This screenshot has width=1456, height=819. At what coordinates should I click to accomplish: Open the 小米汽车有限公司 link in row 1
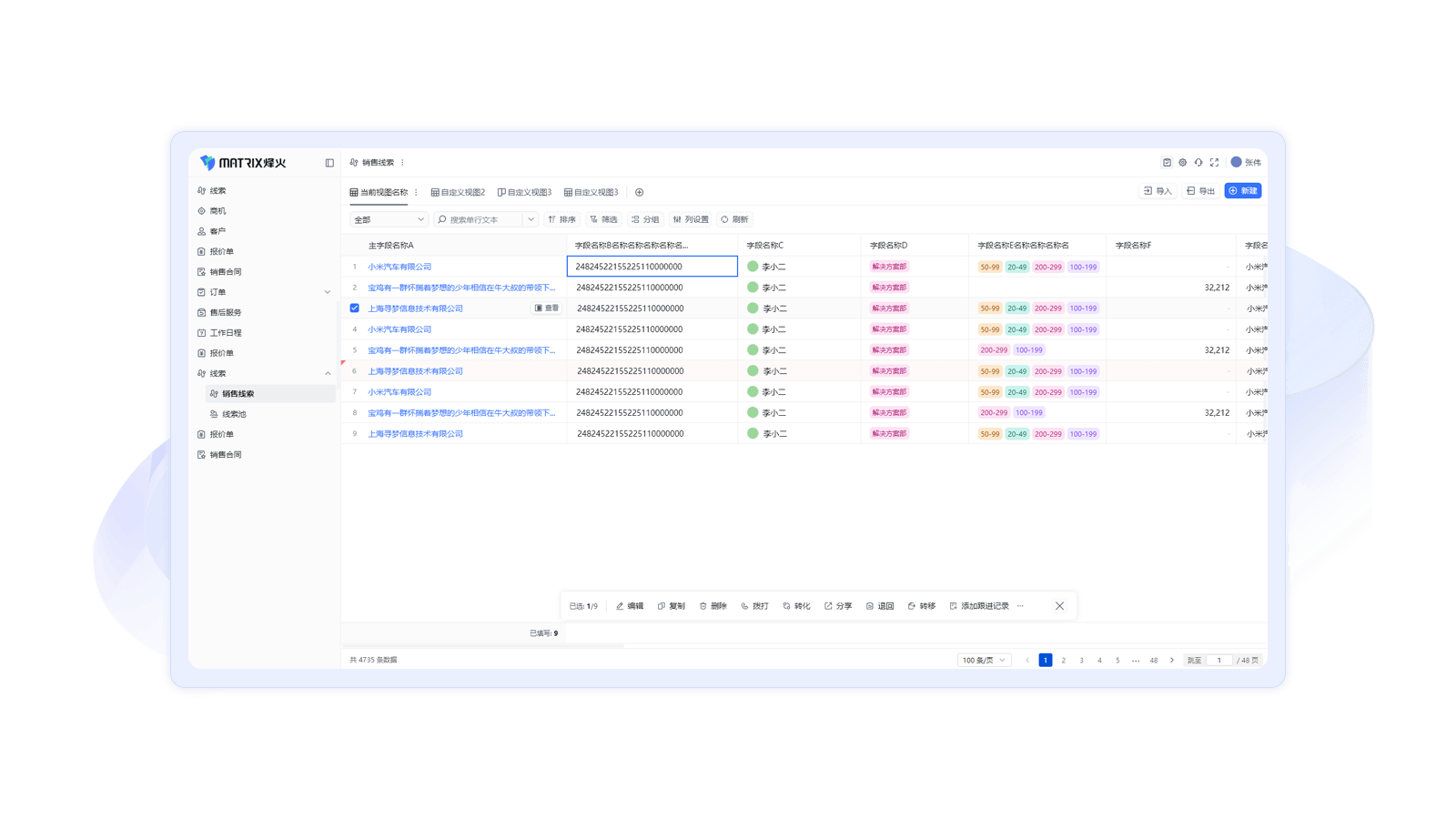pos(399,267)
